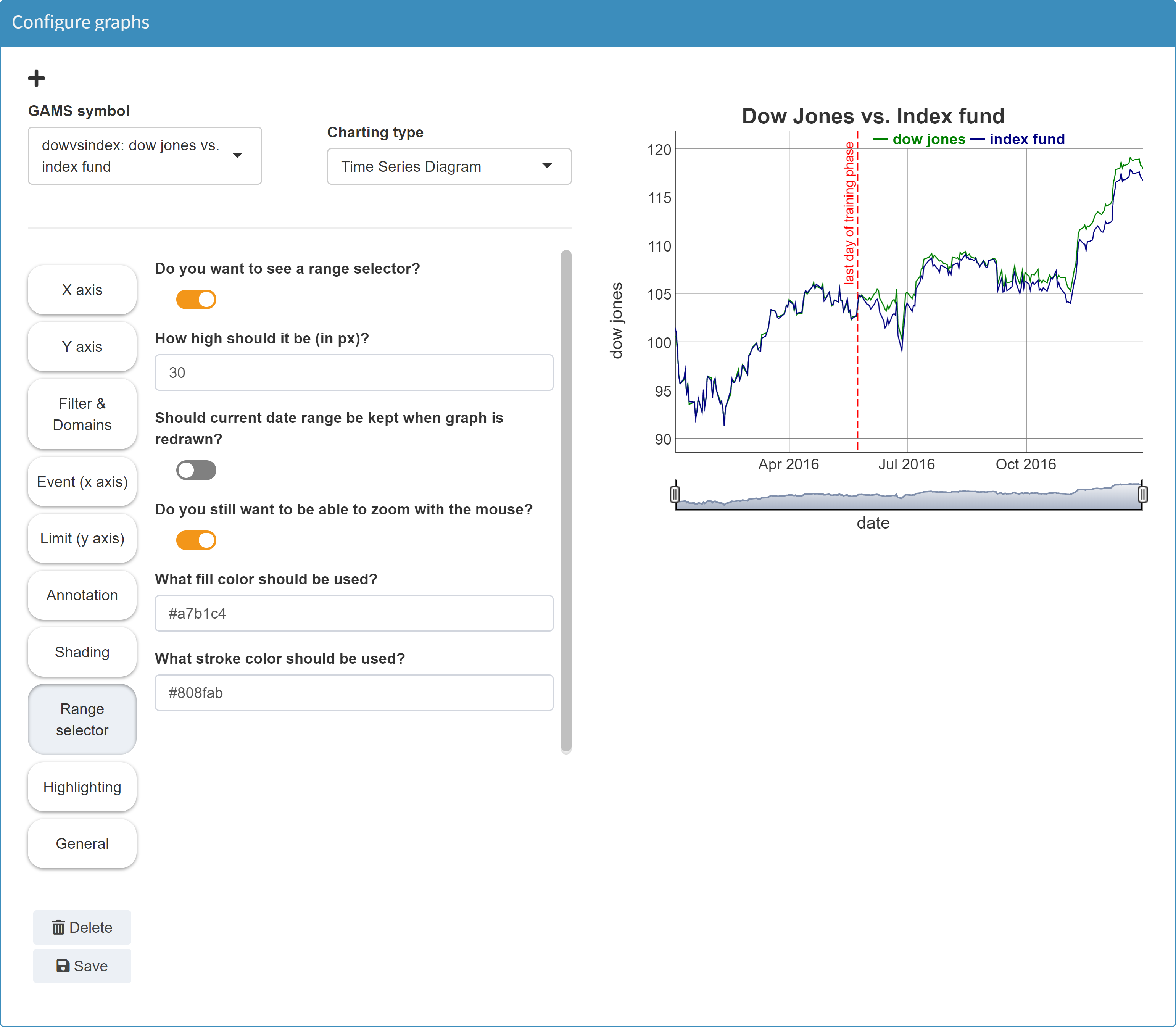
Task: Click the trash icon on Delete
Action: [58, 927]
